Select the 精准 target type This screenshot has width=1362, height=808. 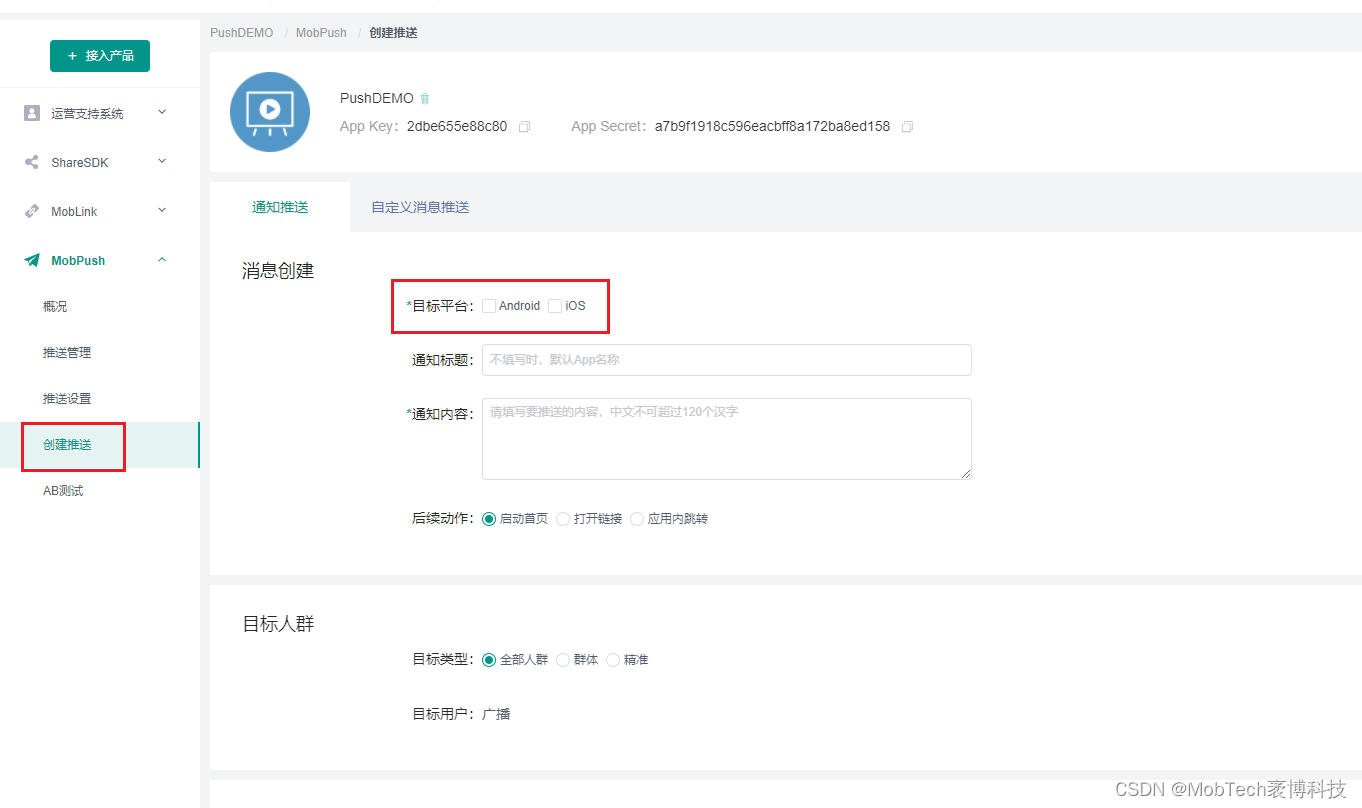(613, 660)
